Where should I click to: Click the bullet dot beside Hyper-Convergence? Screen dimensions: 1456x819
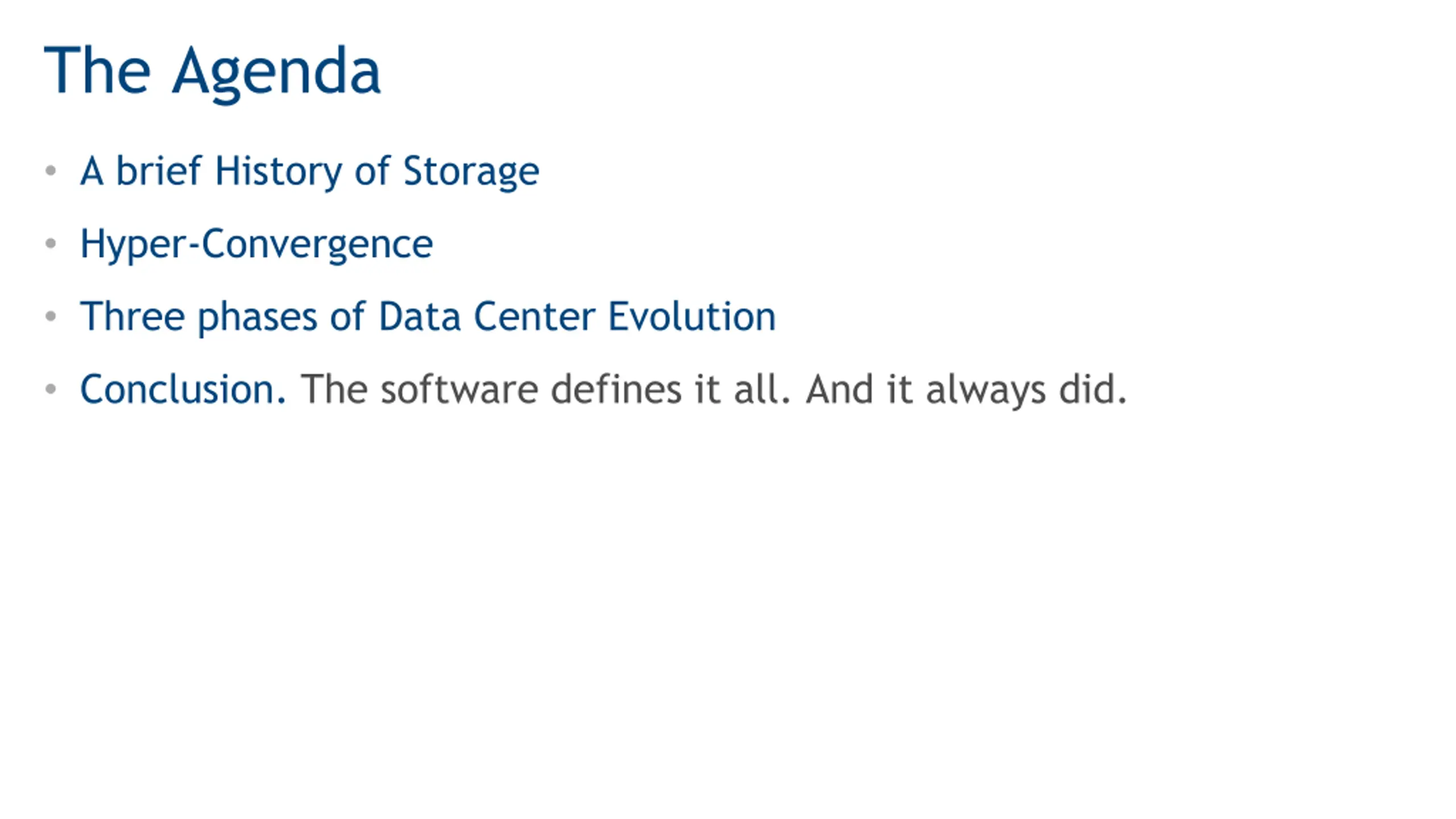pyautogui.click(x=51, y=243)
